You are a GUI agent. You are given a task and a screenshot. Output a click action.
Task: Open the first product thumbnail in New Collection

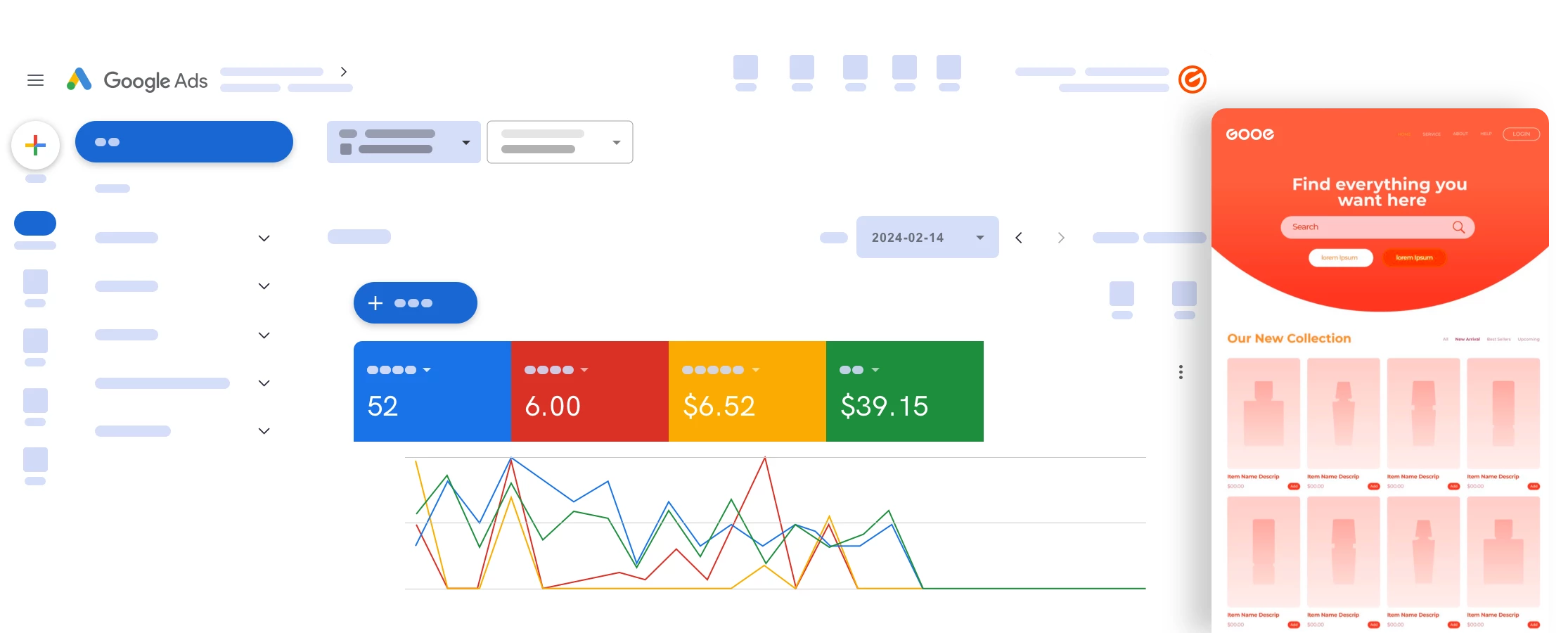coord(1263,413)
